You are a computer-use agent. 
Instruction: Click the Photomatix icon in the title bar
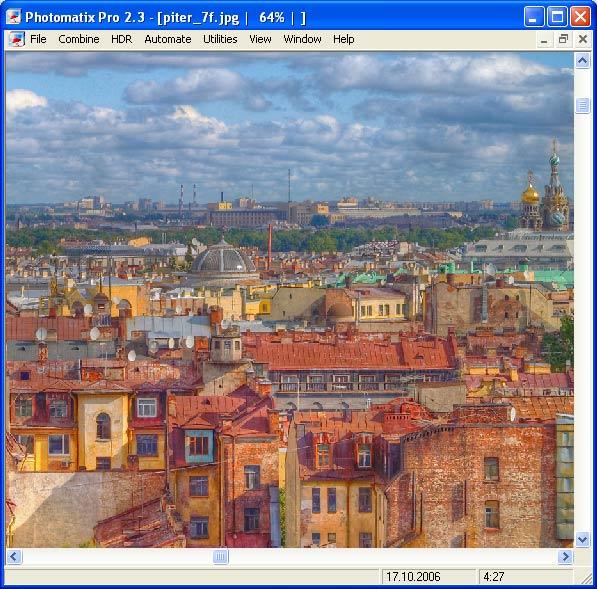point(13,17)
